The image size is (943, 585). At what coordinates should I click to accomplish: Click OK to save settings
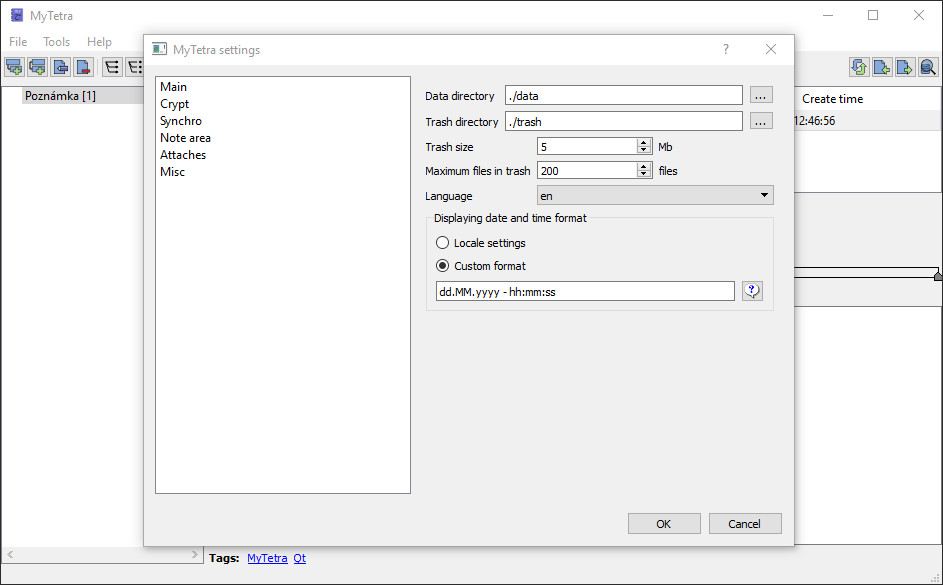[664, 524]
